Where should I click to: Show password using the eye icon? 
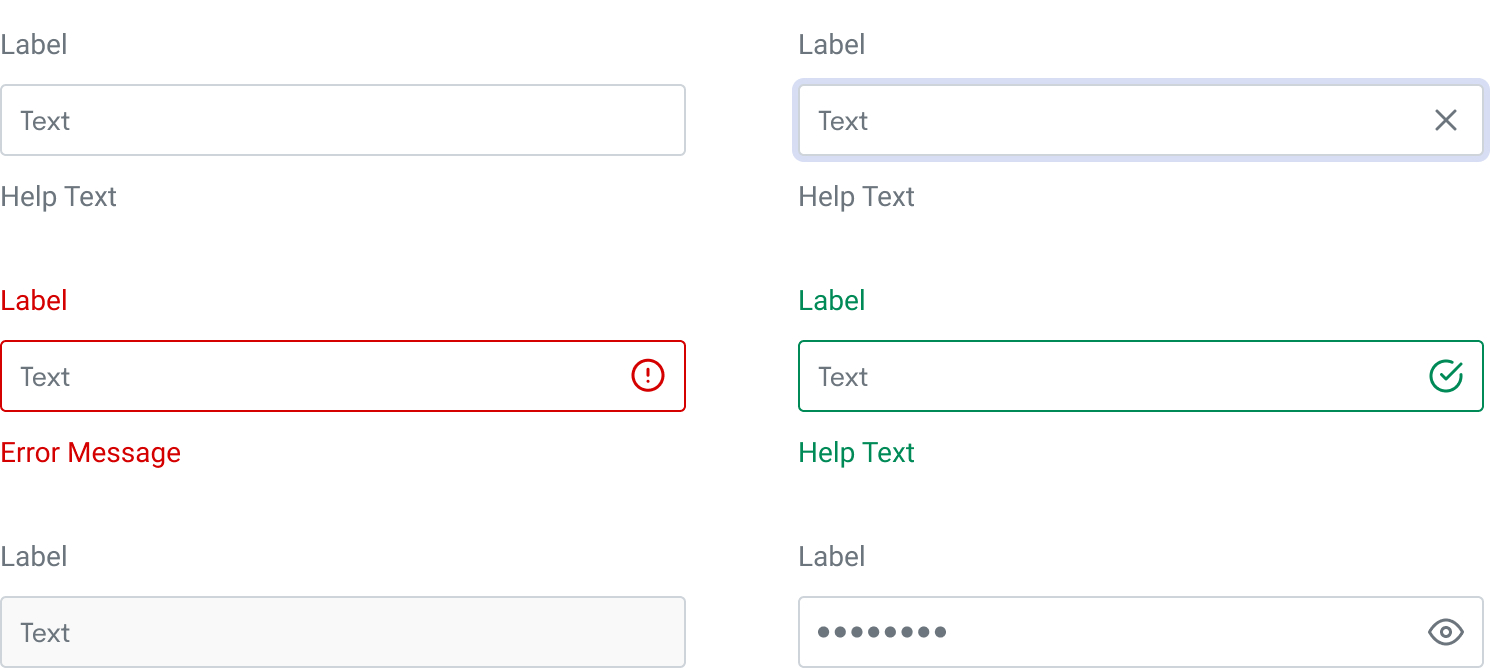1446,632
